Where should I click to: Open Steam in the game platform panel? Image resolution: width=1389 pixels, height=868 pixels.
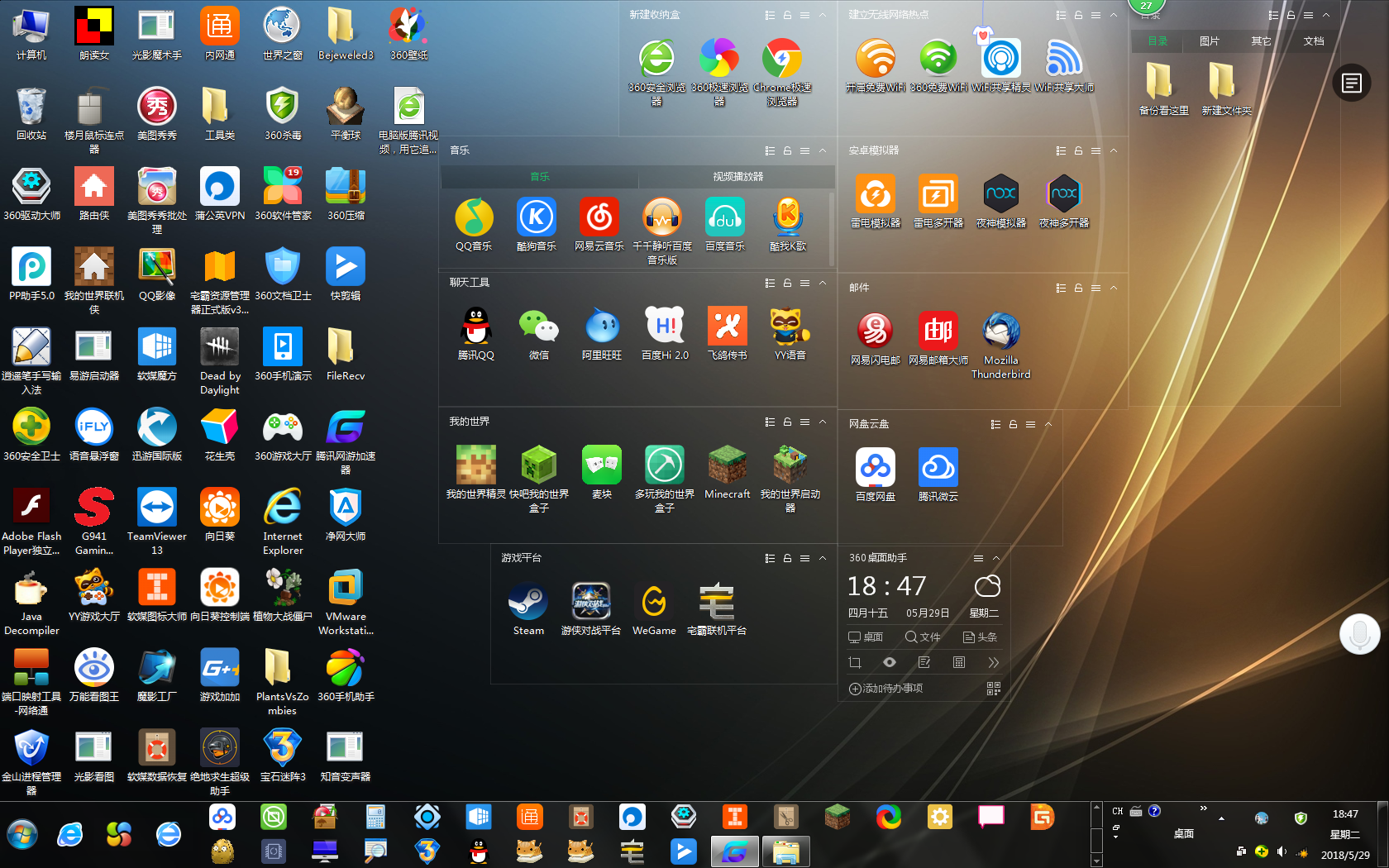(x=528, y=601)
